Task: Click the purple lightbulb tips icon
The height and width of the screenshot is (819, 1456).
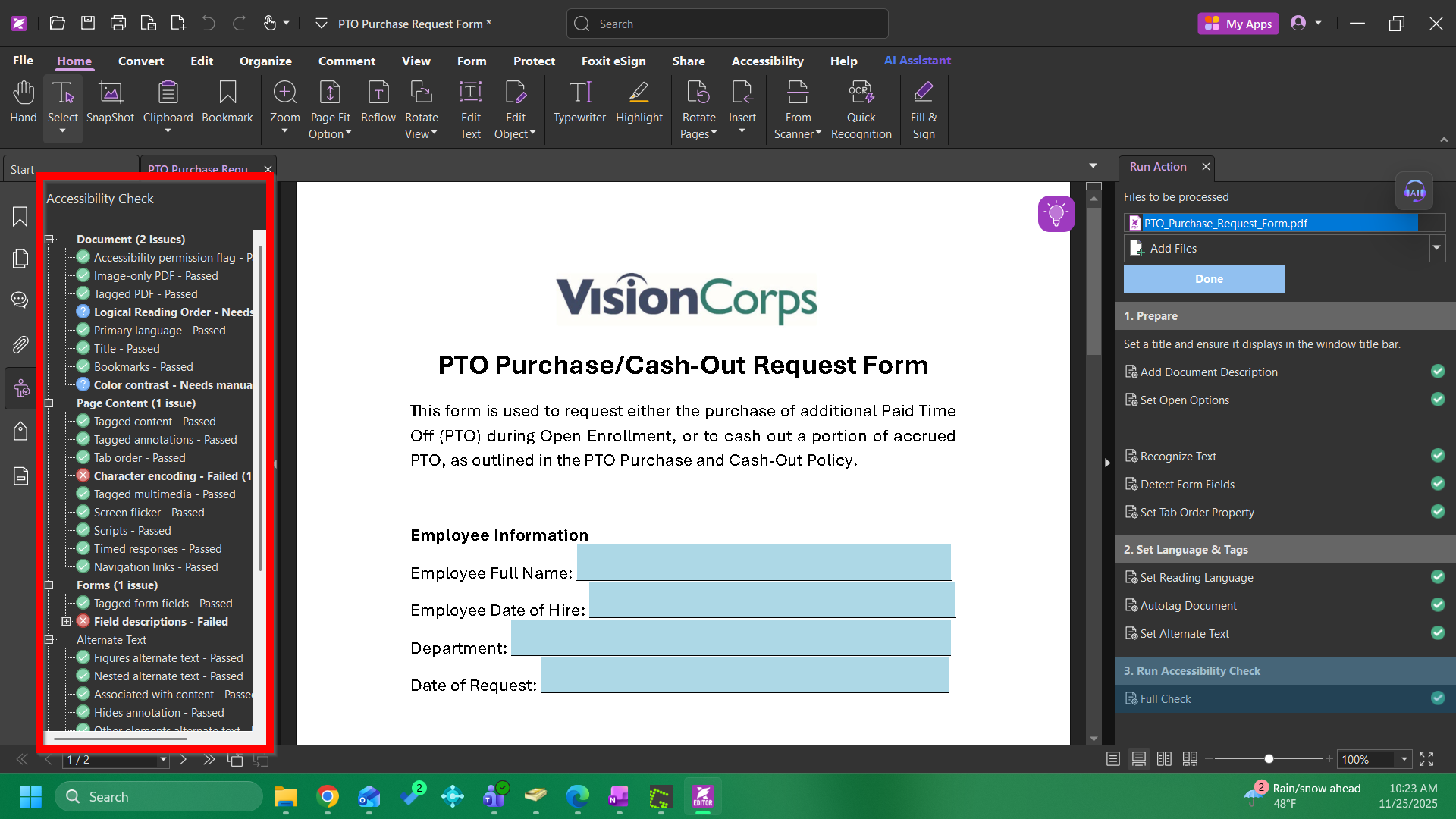Action: [x=1056, y=214]
